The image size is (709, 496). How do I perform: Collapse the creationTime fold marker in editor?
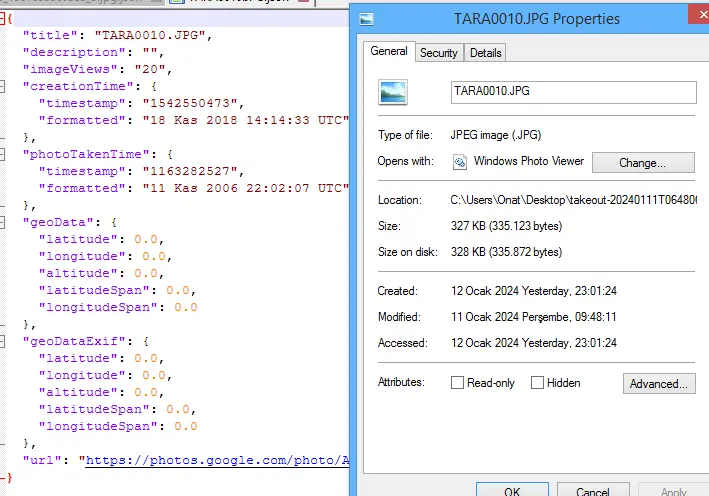[2, 86]
